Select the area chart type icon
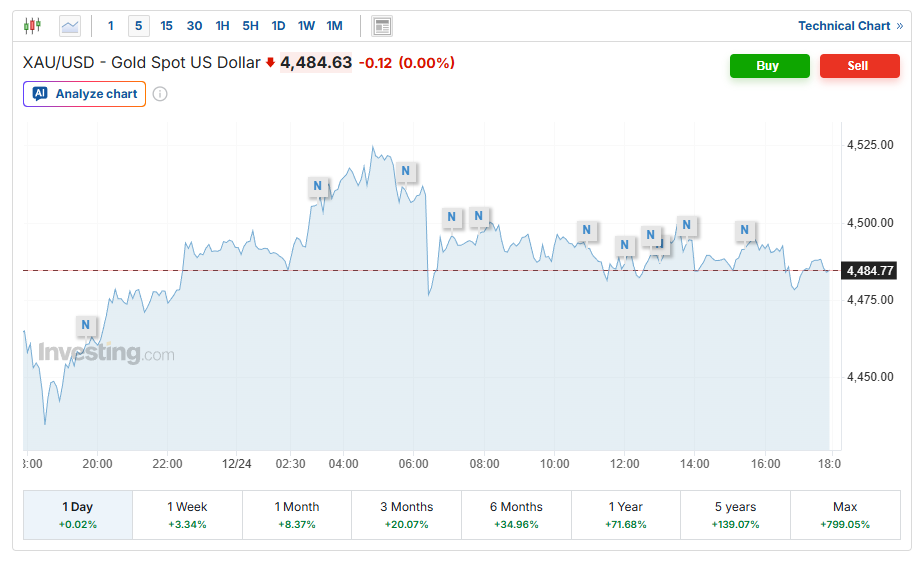 point(70,26)
